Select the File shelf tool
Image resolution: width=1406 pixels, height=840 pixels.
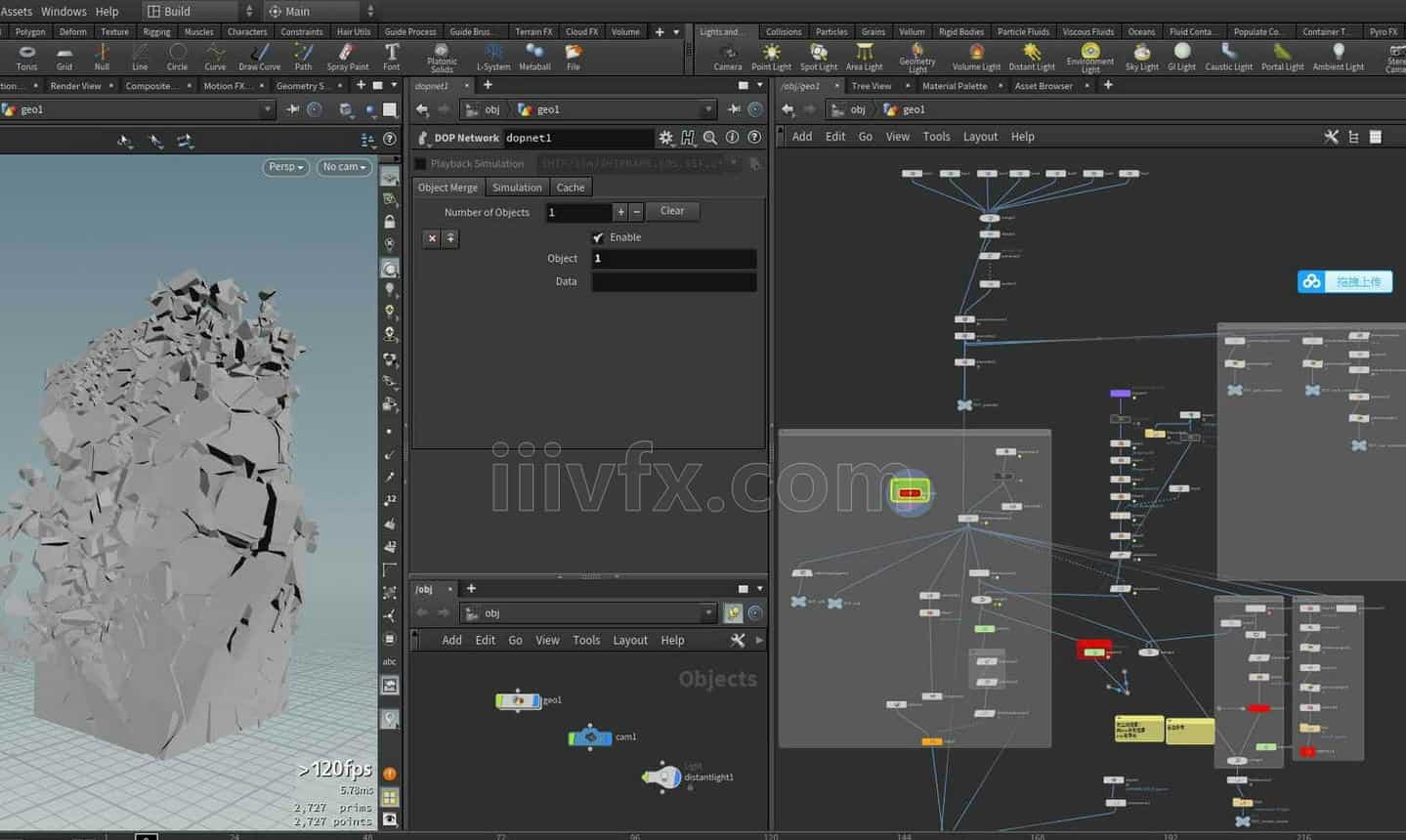[x=574, y=57]
